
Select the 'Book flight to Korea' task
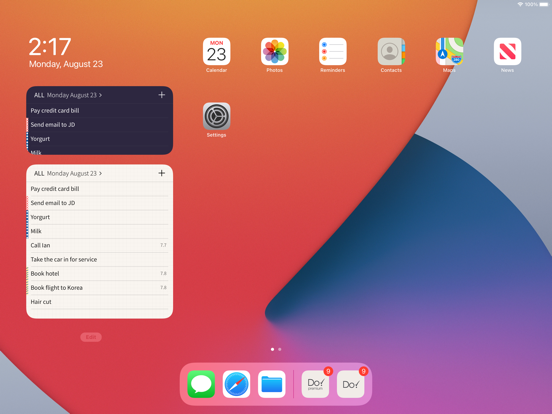coord(98,288)
